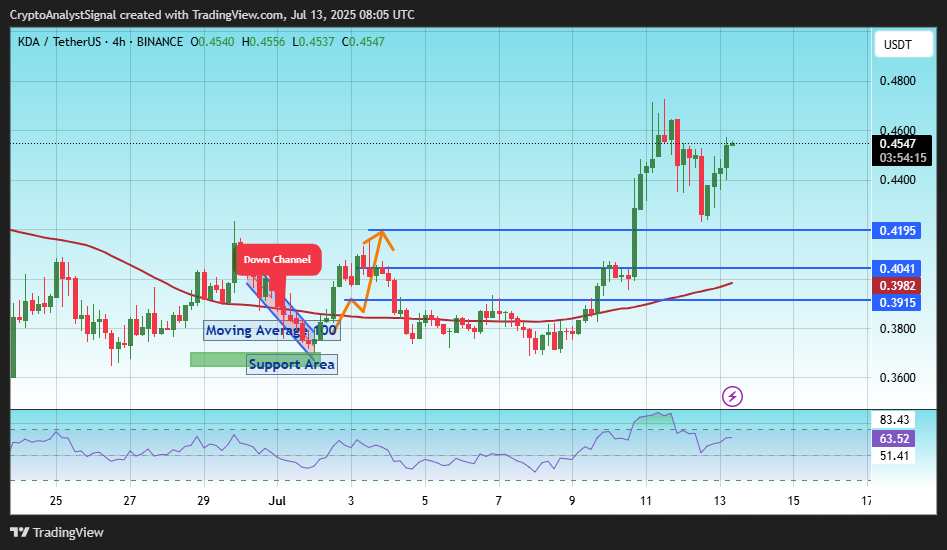Click the 7 date label on time axis
The width and height of the screenshot is (947, 550).
point(499,500)
